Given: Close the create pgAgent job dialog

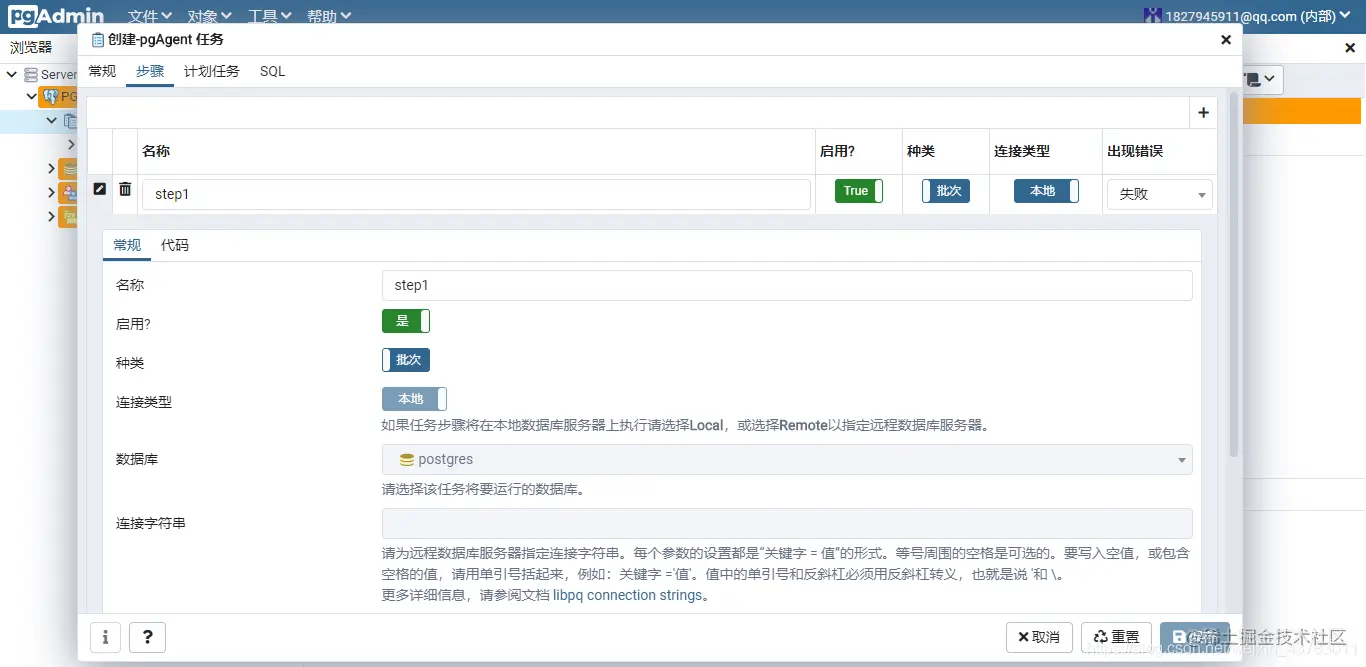Looking at the screenshot, I should click(1226, 40).
